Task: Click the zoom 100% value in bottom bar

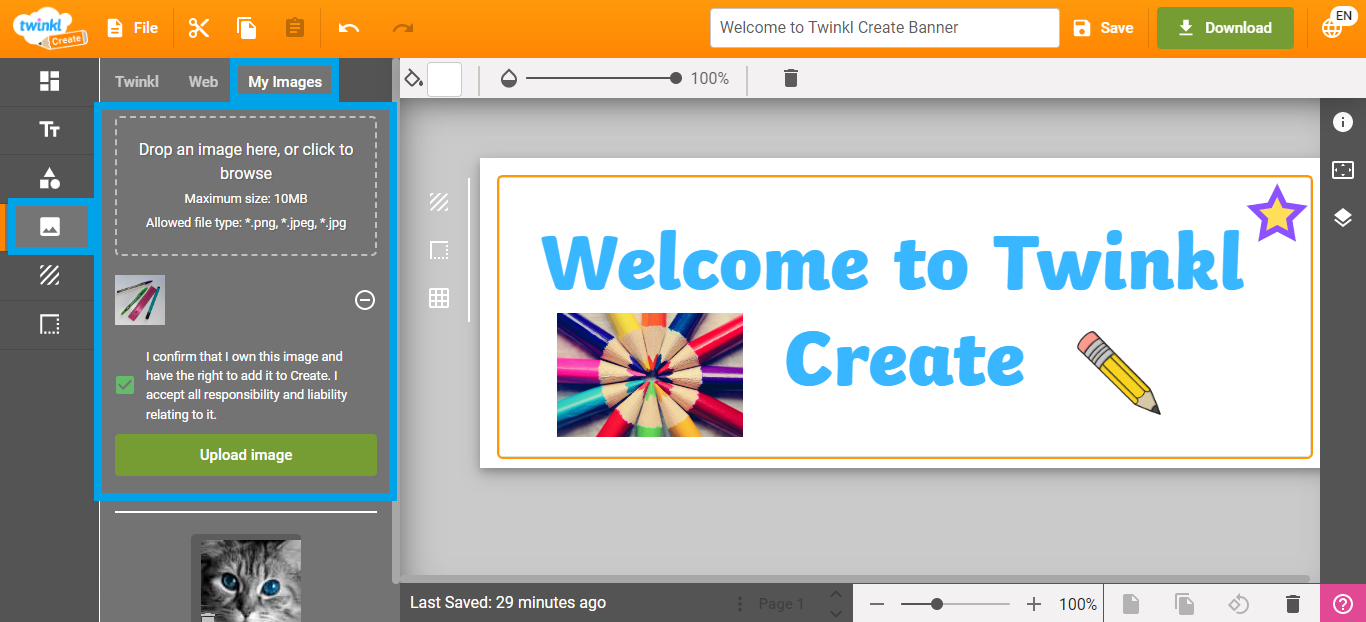Action: [x=1078, y=604]
